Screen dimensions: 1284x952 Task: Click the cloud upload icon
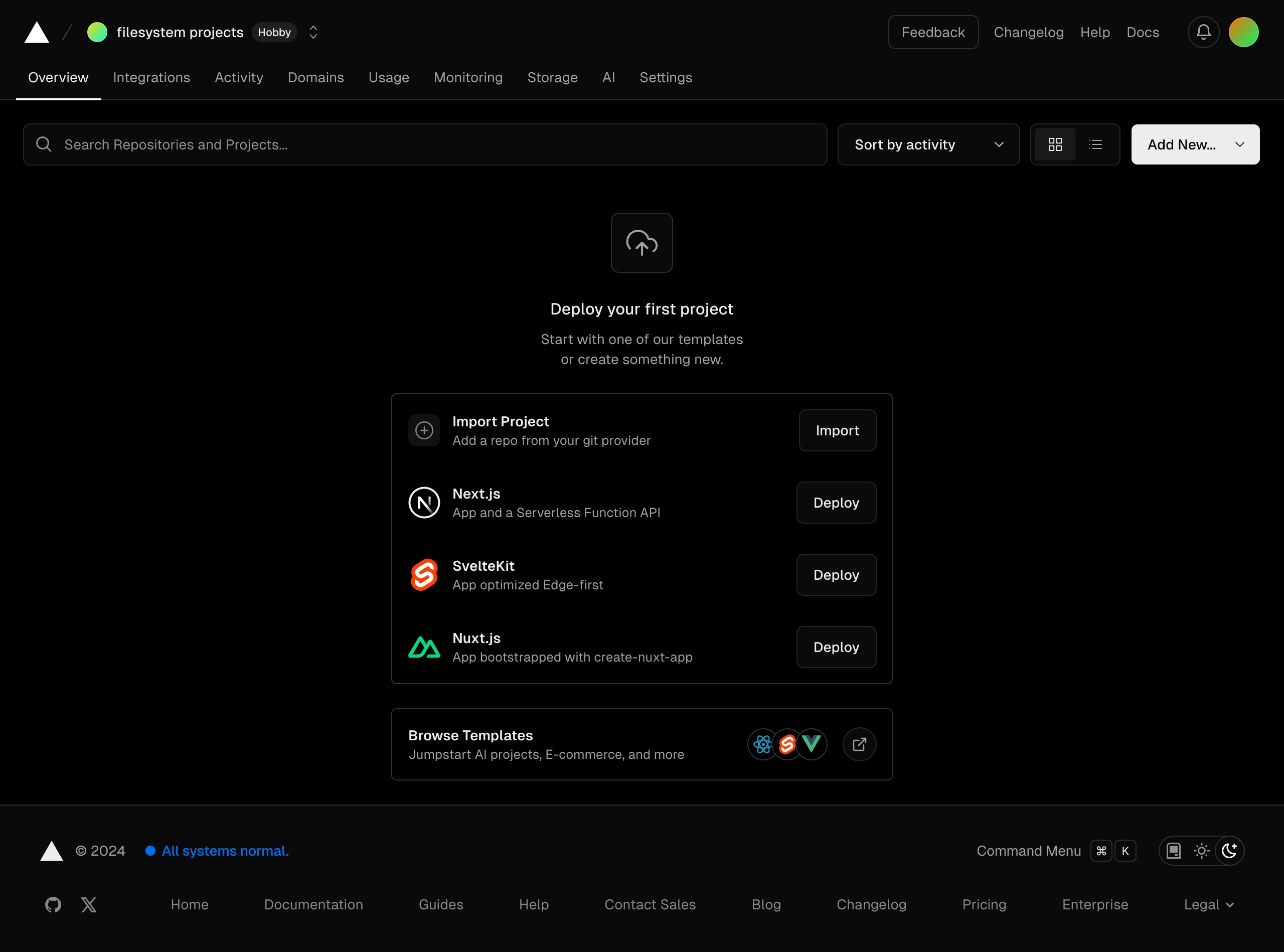click(x=642, y=243)
